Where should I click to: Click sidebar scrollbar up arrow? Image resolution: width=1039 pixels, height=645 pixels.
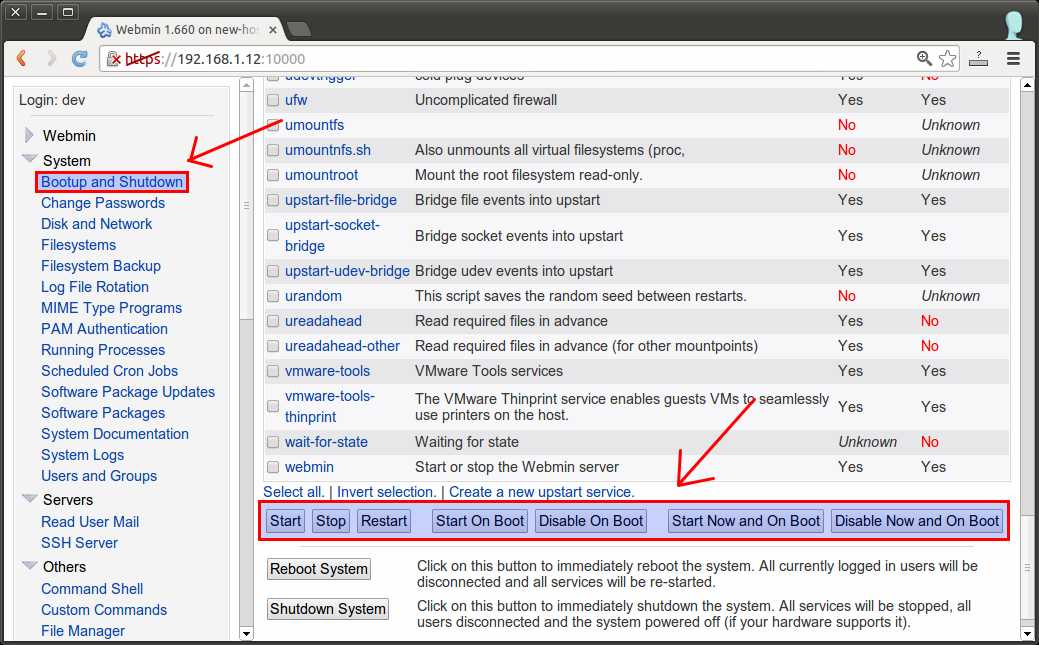246,85
